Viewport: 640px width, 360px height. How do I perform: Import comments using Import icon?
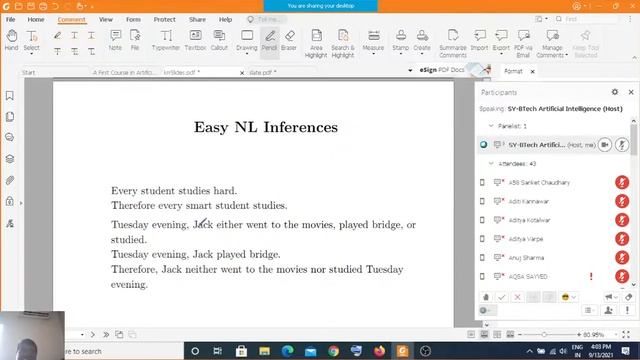click(x=480, y=40)
